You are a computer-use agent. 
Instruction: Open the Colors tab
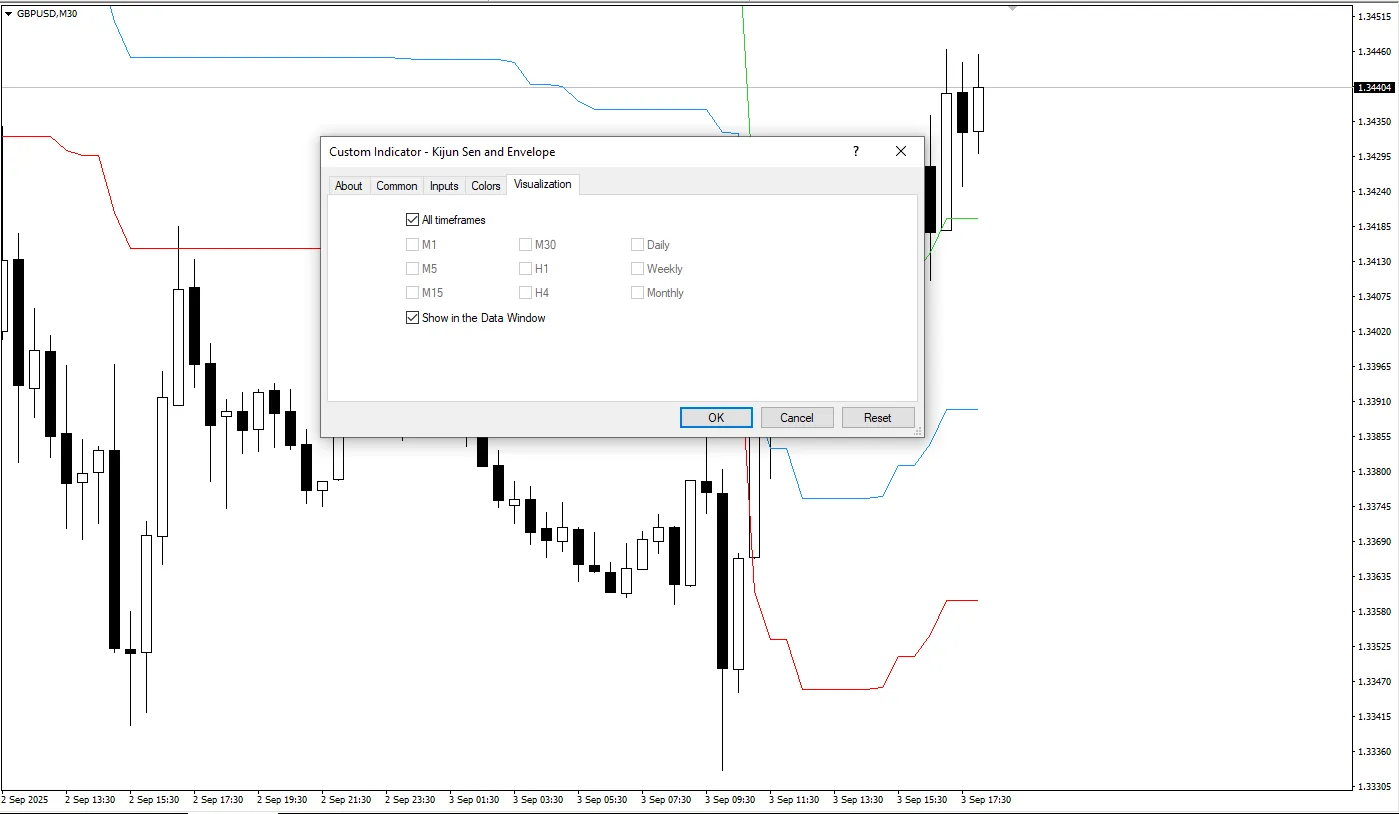(486, 186)
